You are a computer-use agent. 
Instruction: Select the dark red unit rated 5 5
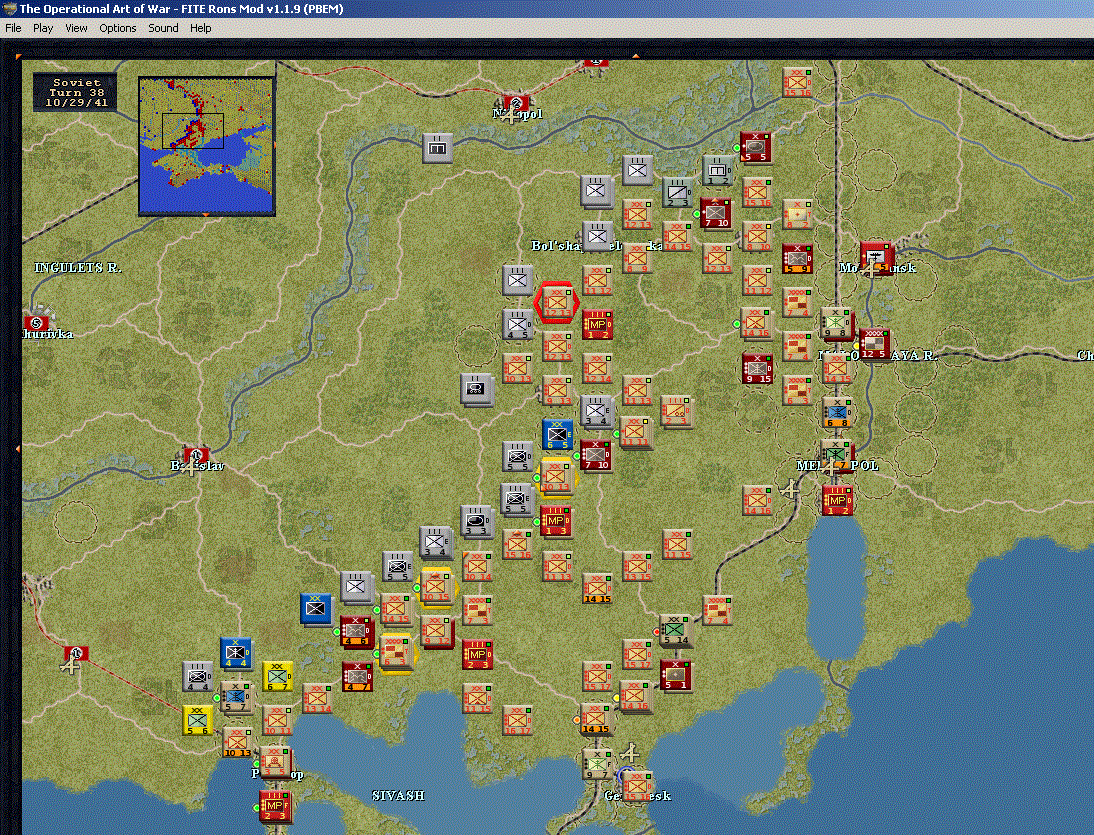tap(756, 147)
